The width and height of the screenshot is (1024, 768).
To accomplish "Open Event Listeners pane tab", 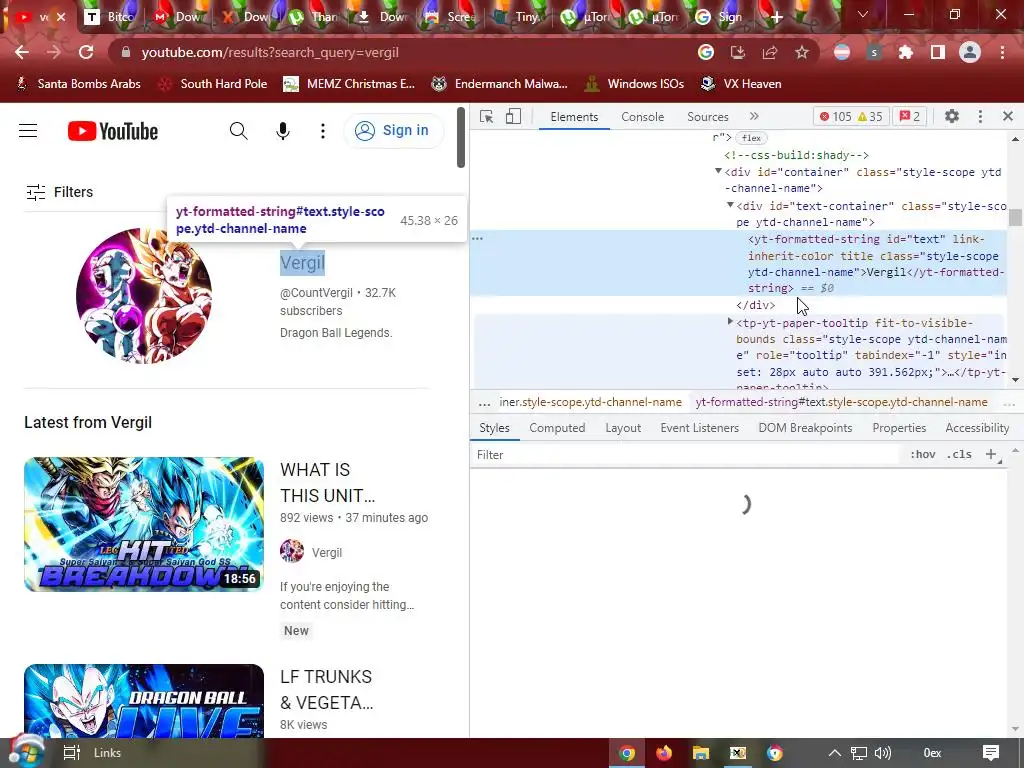I will pos(699,428).
